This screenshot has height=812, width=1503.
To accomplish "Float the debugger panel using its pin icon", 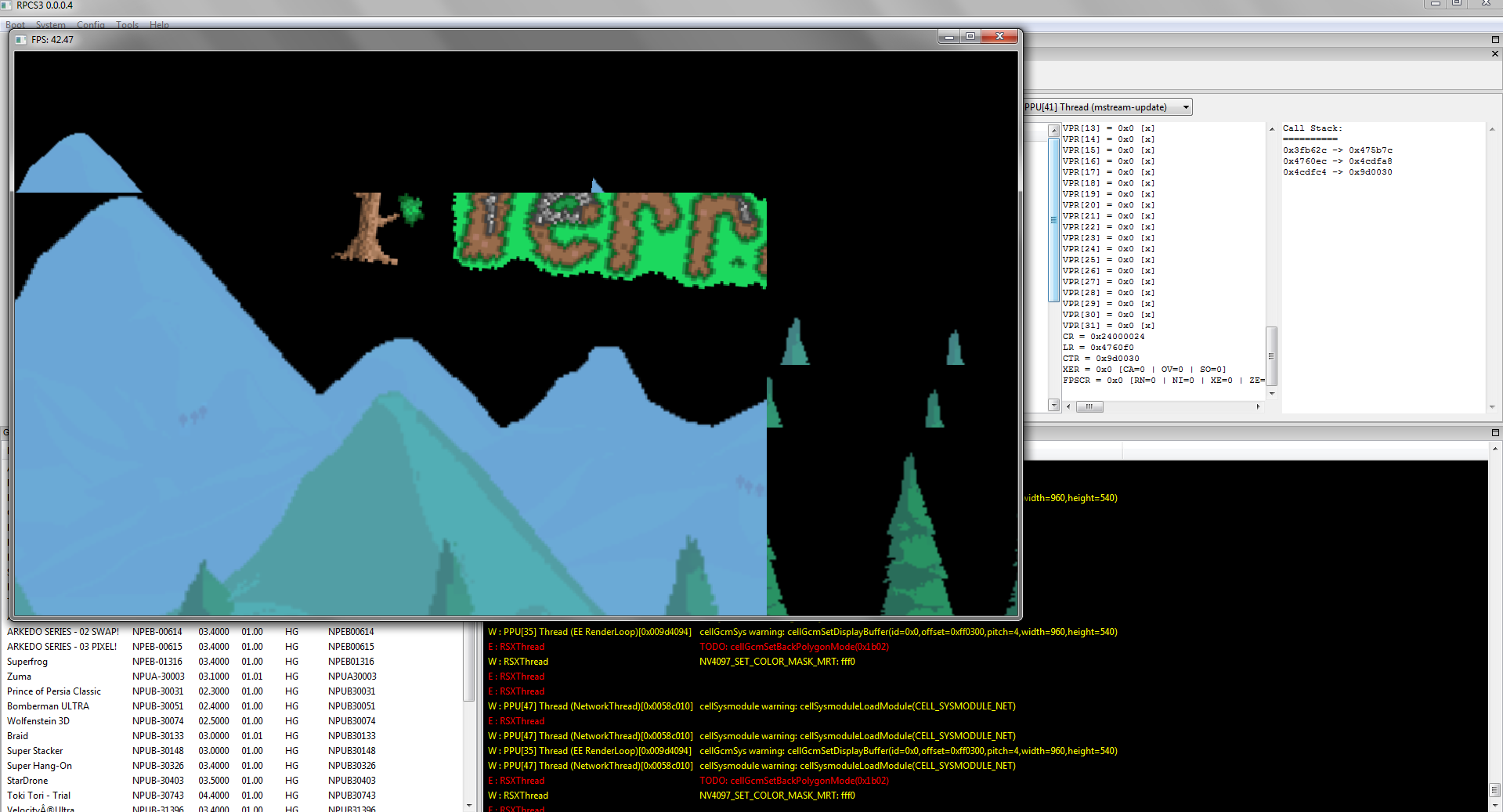I will click(x=1494, y=39).
